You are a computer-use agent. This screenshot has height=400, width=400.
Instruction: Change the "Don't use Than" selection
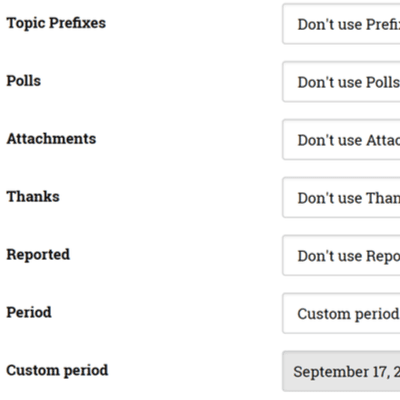click(341, 198)
